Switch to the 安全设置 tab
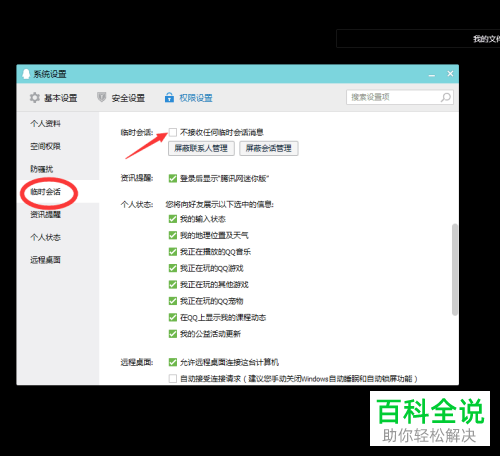500x456 pixels. coord(121,98)
